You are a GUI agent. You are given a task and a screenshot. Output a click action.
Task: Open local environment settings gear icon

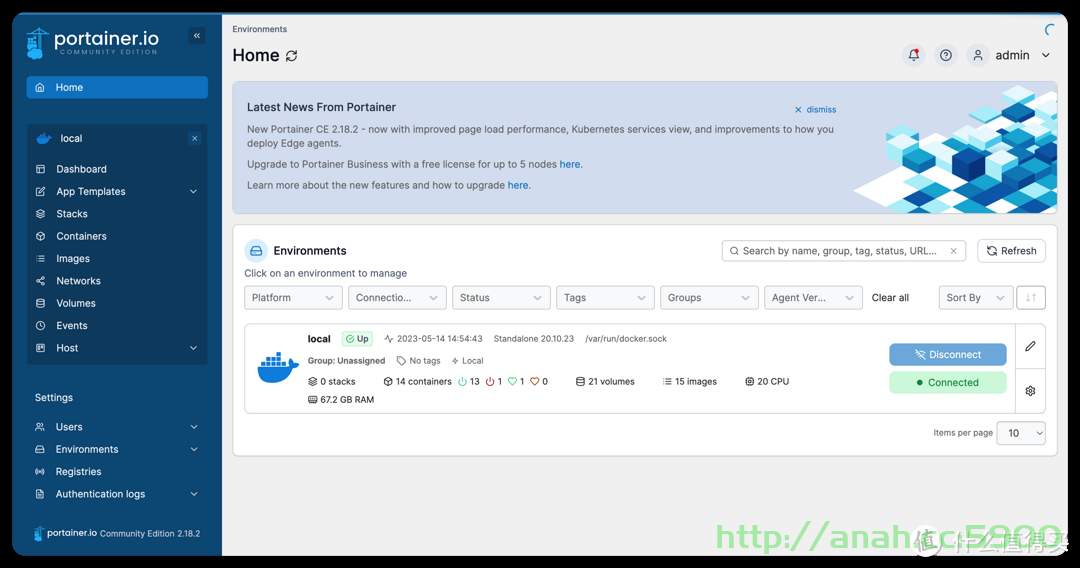point(1030,391)
